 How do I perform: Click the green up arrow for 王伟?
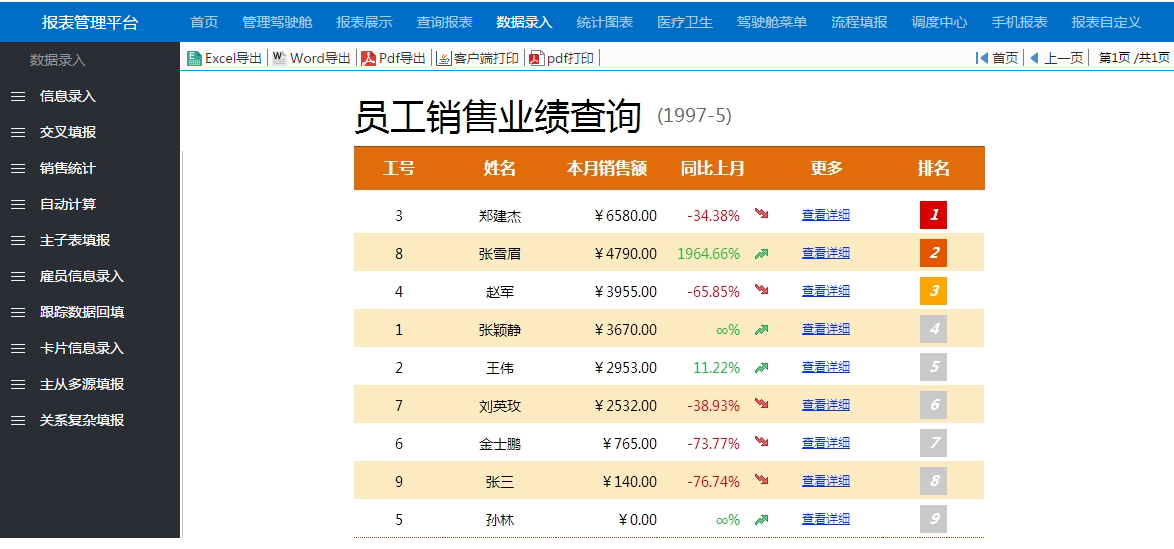click(762, 368)
